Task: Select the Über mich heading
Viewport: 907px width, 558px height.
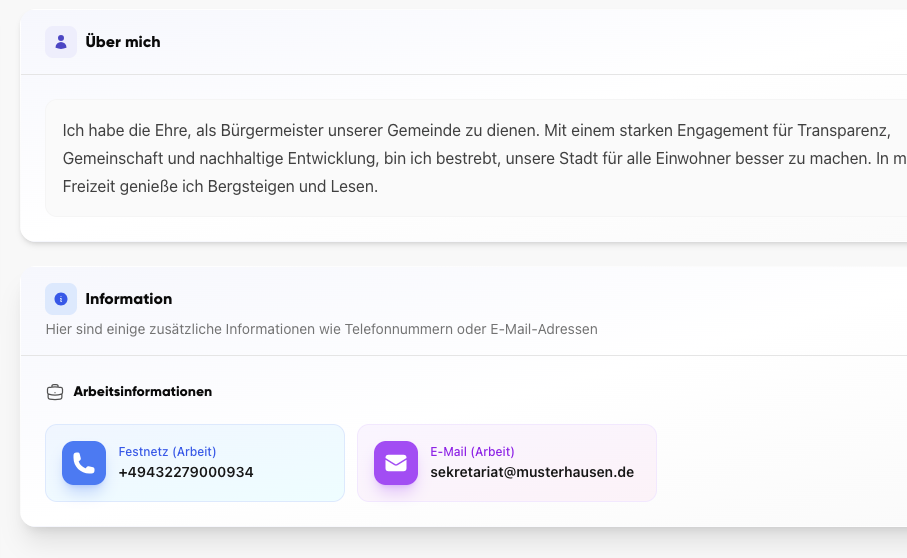Action: pos(123,42)
